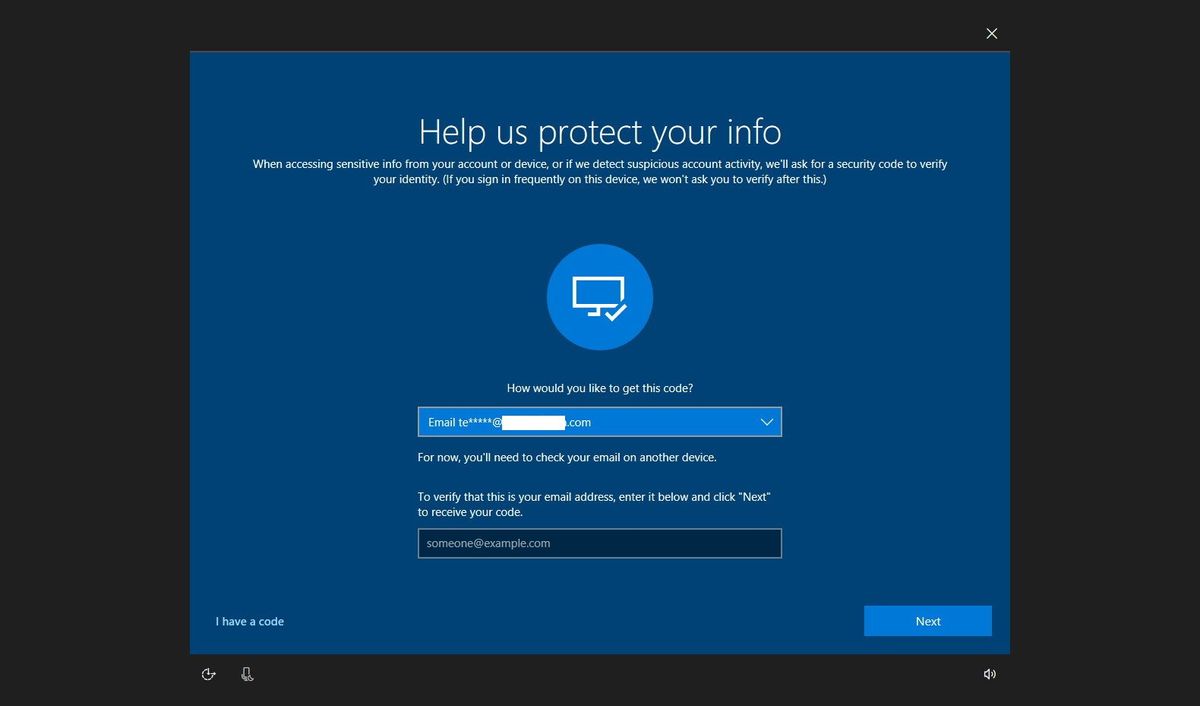Open the 'I have a code' link
Screen dimensions: 1200x706
249,621
